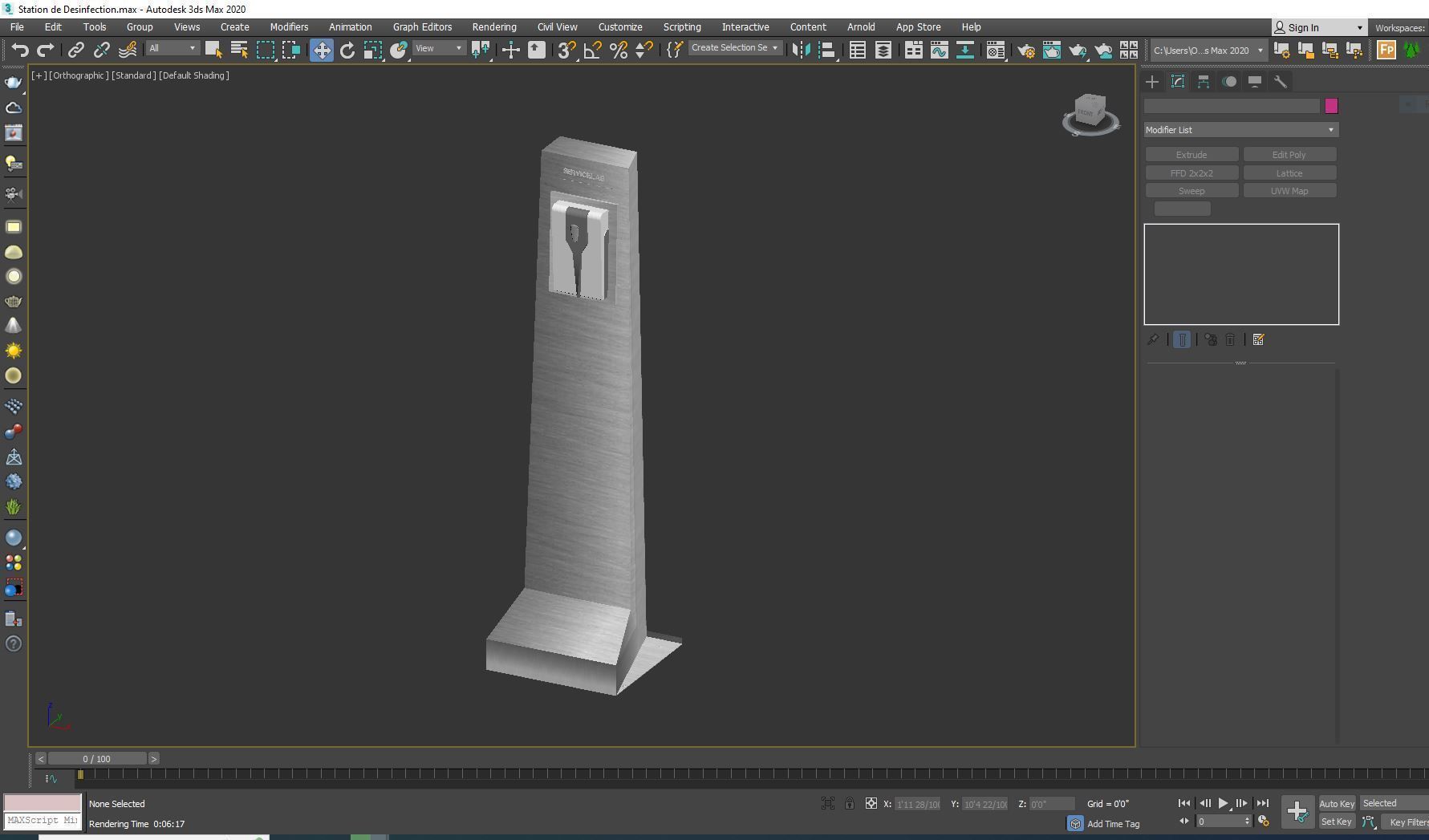This screenshot has height=840, width=1429.
Task: Open the reference coordinate 'View' dropdown
Action: 439,48
